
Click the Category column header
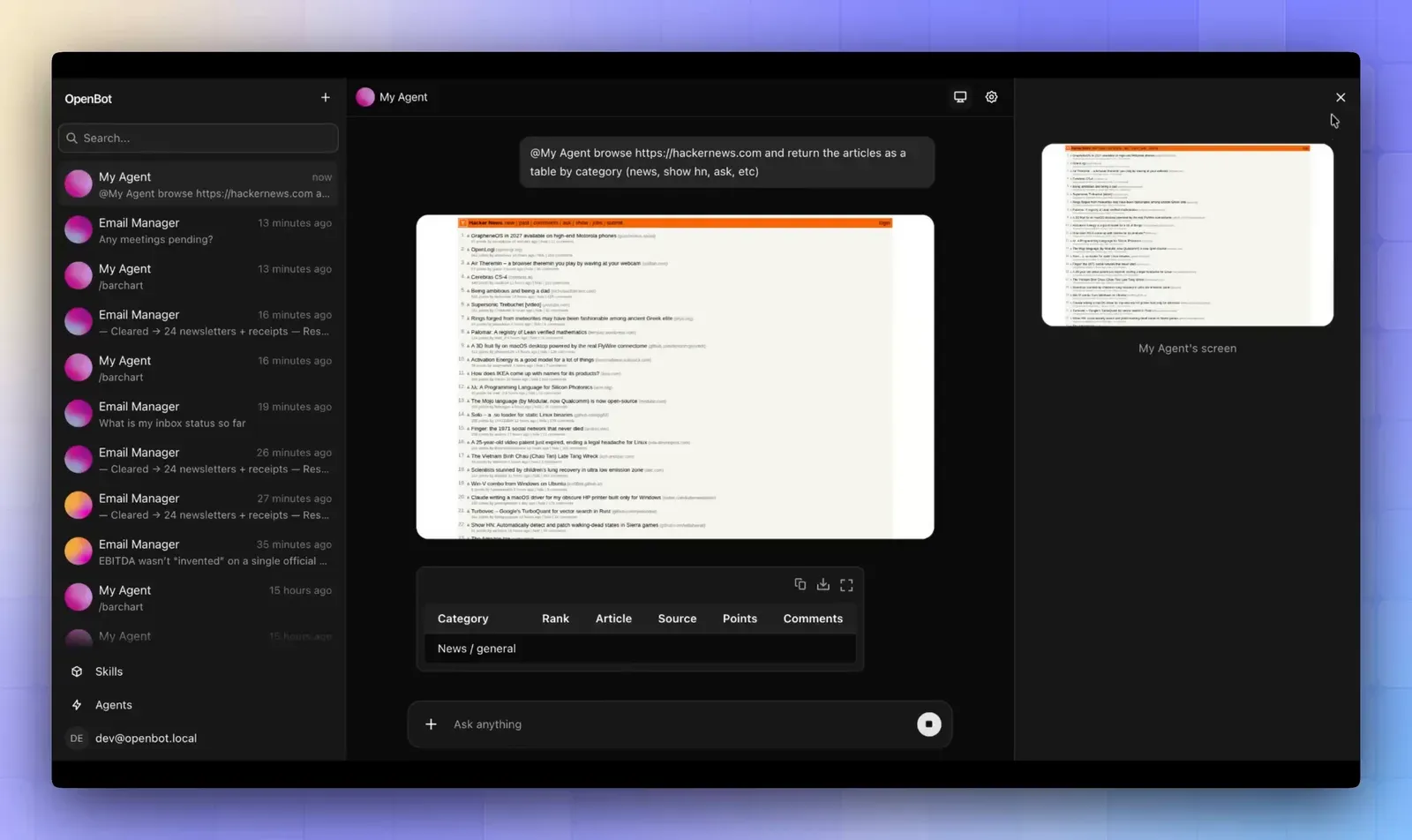coord(462,619)
